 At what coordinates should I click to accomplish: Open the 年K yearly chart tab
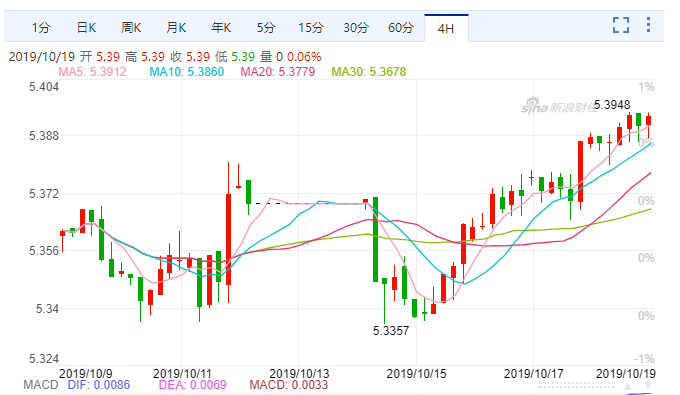coord(221,28)
